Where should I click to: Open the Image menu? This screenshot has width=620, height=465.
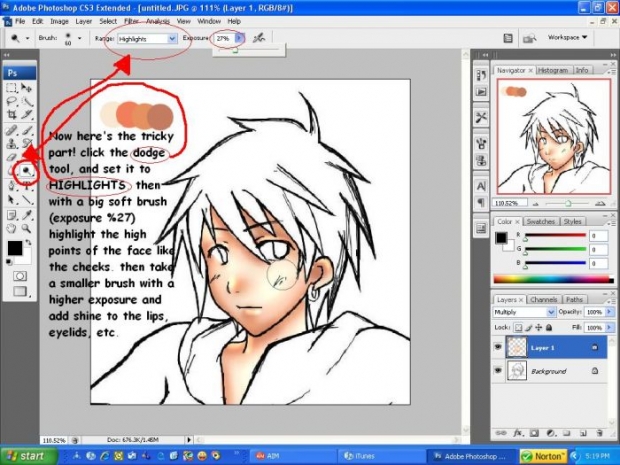(59, 21)
